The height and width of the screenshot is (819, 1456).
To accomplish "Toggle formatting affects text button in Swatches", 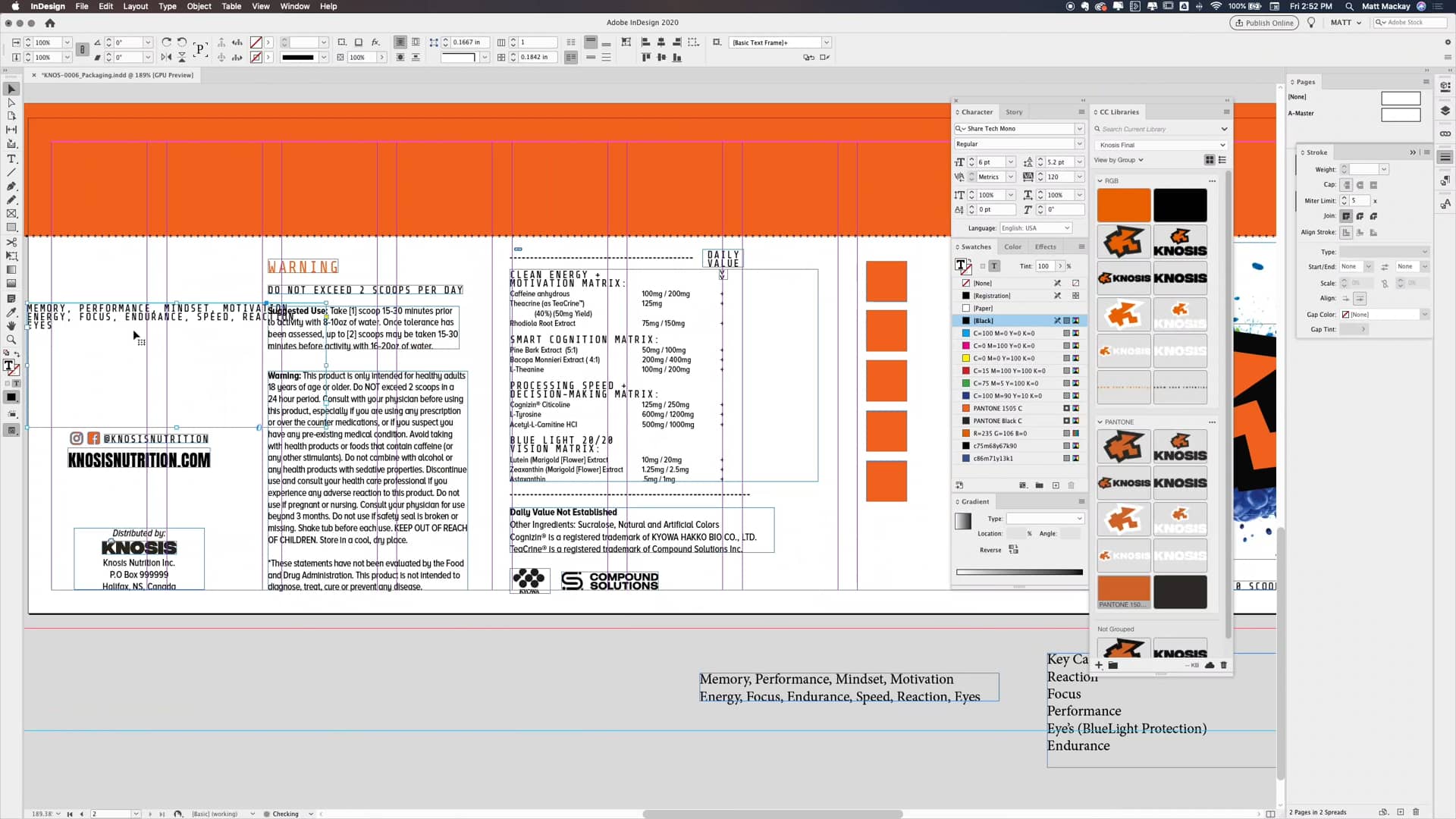I will pyautogui.click(x=994, y=266).
